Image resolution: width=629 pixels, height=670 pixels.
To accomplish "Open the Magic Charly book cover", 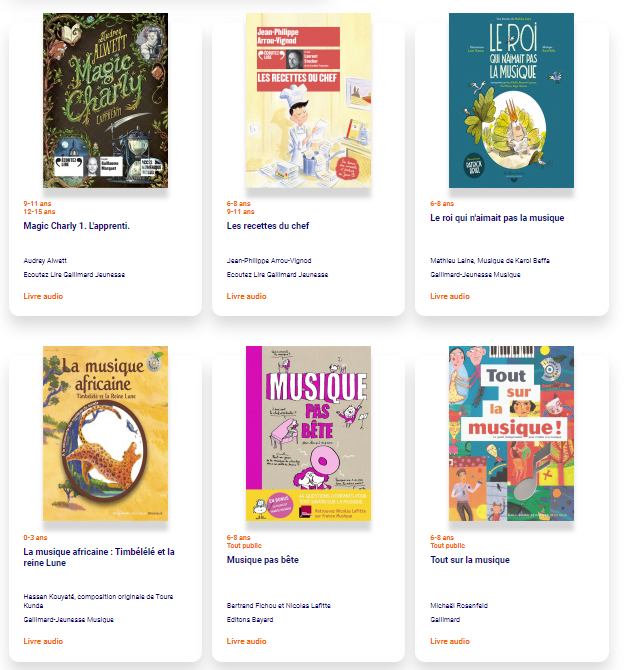I will [x=105, y=100].
